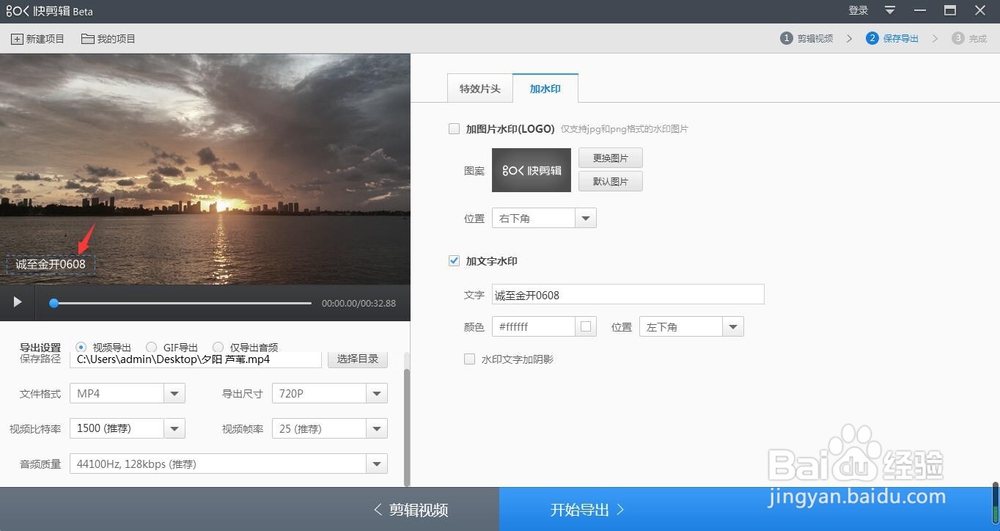The image size is (1000, 531).
Task: Go to step 1 剪辑视频
Action: point(807,38)
